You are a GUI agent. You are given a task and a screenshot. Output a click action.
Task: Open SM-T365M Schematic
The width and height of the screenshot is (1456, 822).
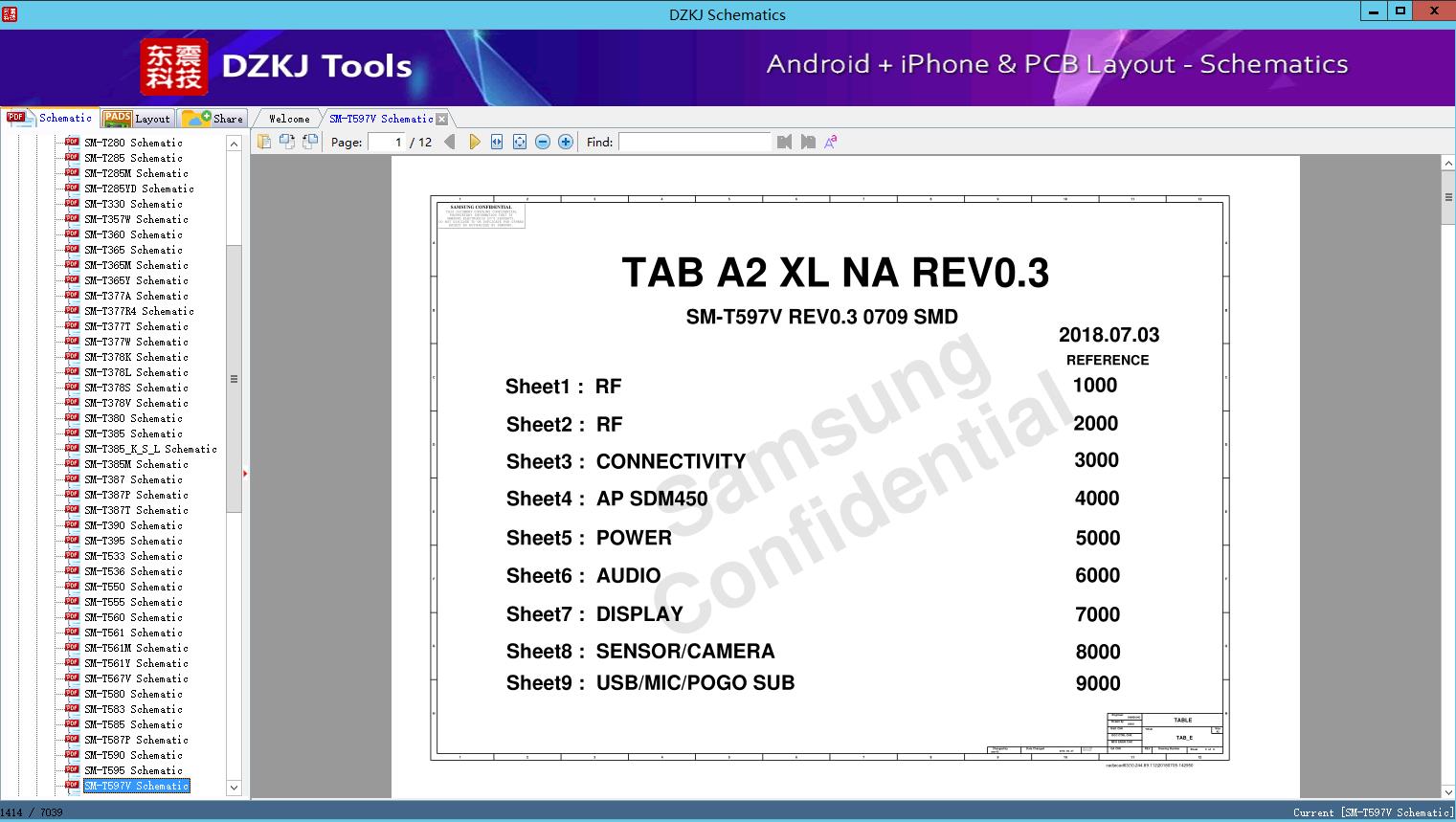pyautogui.click(x=136, y=265)
